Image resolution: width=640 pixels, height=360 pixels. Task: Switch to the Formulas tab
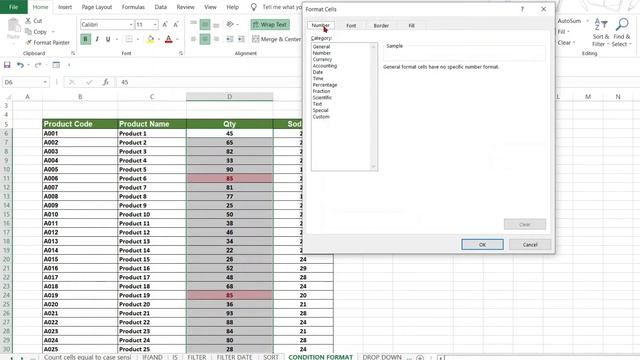133,7
